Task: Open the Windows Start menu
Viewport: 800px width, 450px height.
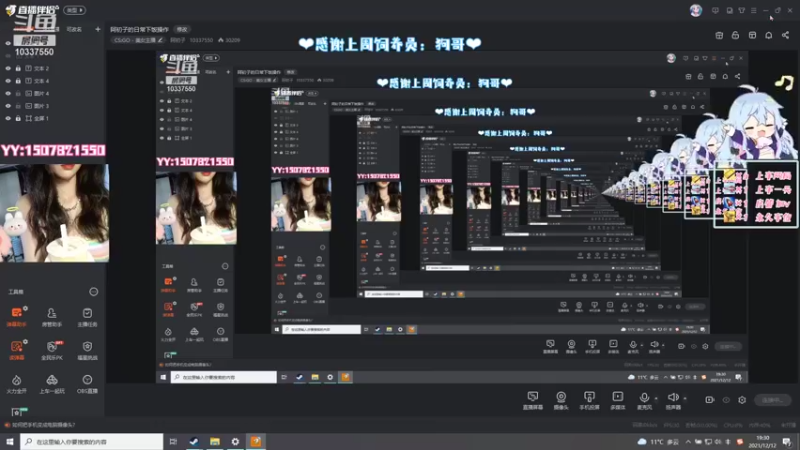Action: 10,442
